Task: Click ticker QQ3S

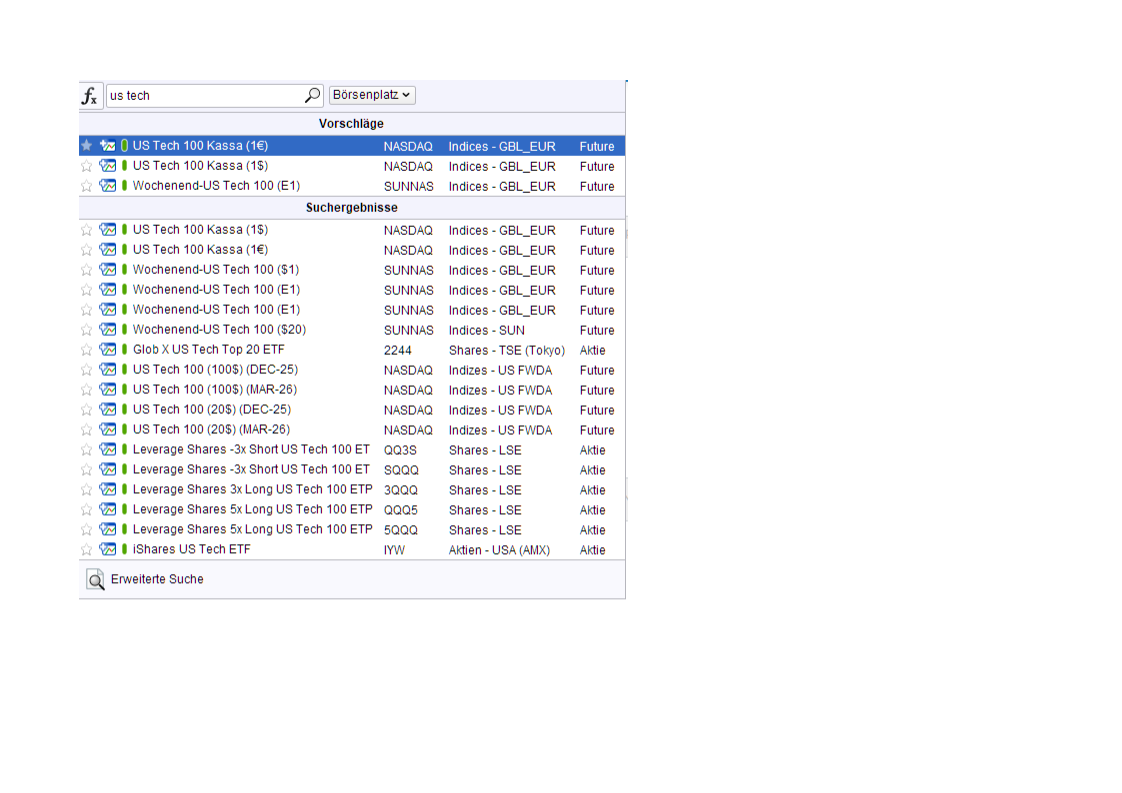Action: pyautogui.click(x=400, y=450)
